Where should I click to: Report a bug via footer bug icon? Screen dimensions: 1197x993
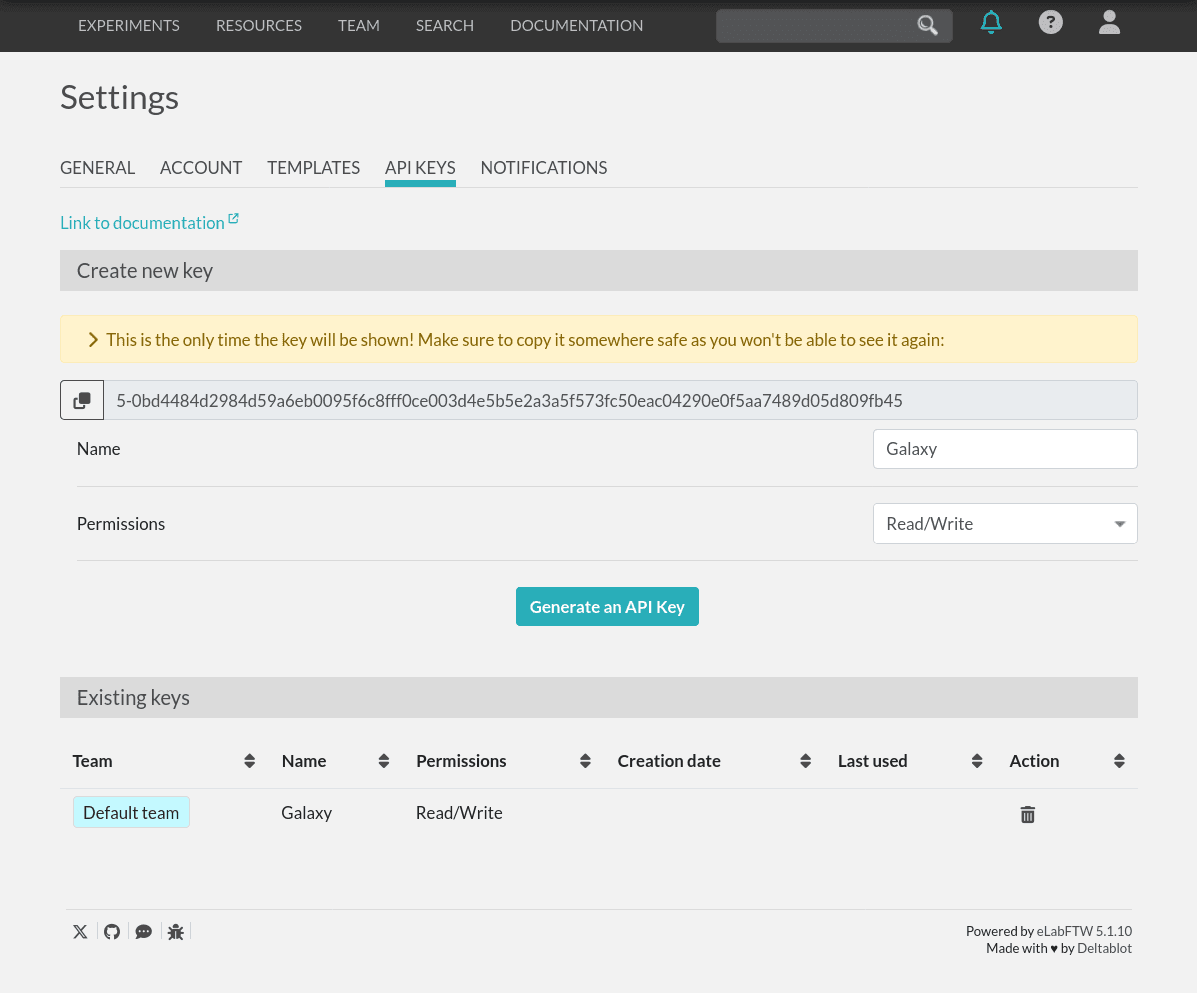(x=175, y=931)
